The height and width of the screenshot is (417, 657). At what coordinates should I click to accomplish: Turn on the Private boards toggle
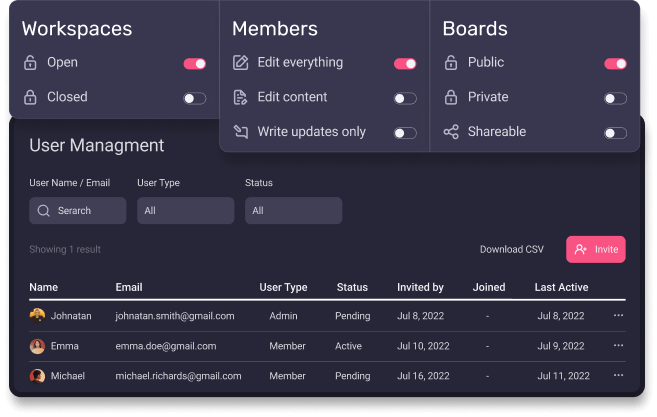pos(615,98)
